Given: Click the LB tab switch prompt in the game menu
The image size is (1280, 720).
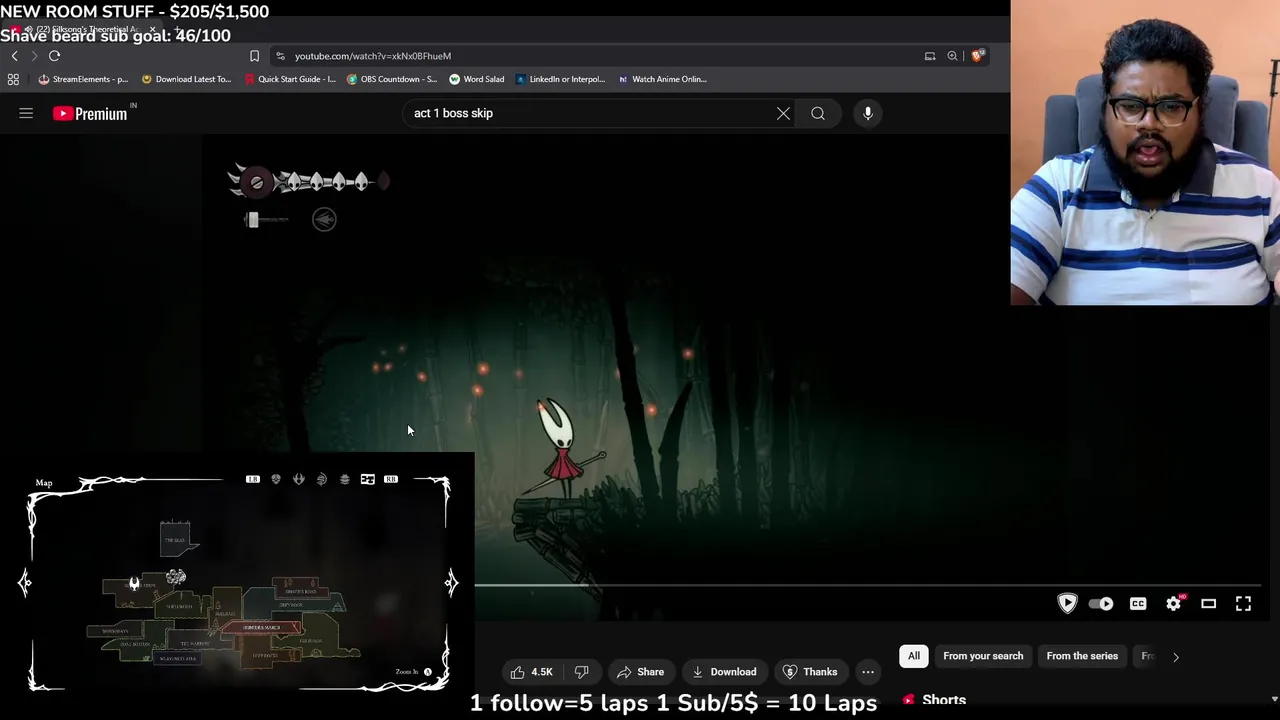Looking at the screenshot, I should click(253, 480).
